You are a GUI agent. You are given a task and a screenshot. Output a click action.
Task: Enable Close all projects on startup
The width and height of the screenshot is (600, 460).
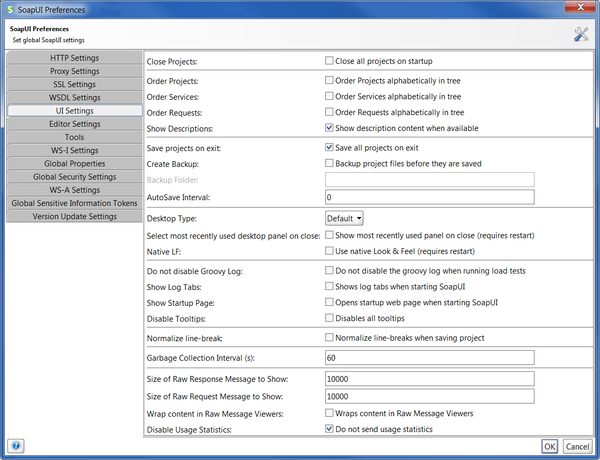click(330, 61)
